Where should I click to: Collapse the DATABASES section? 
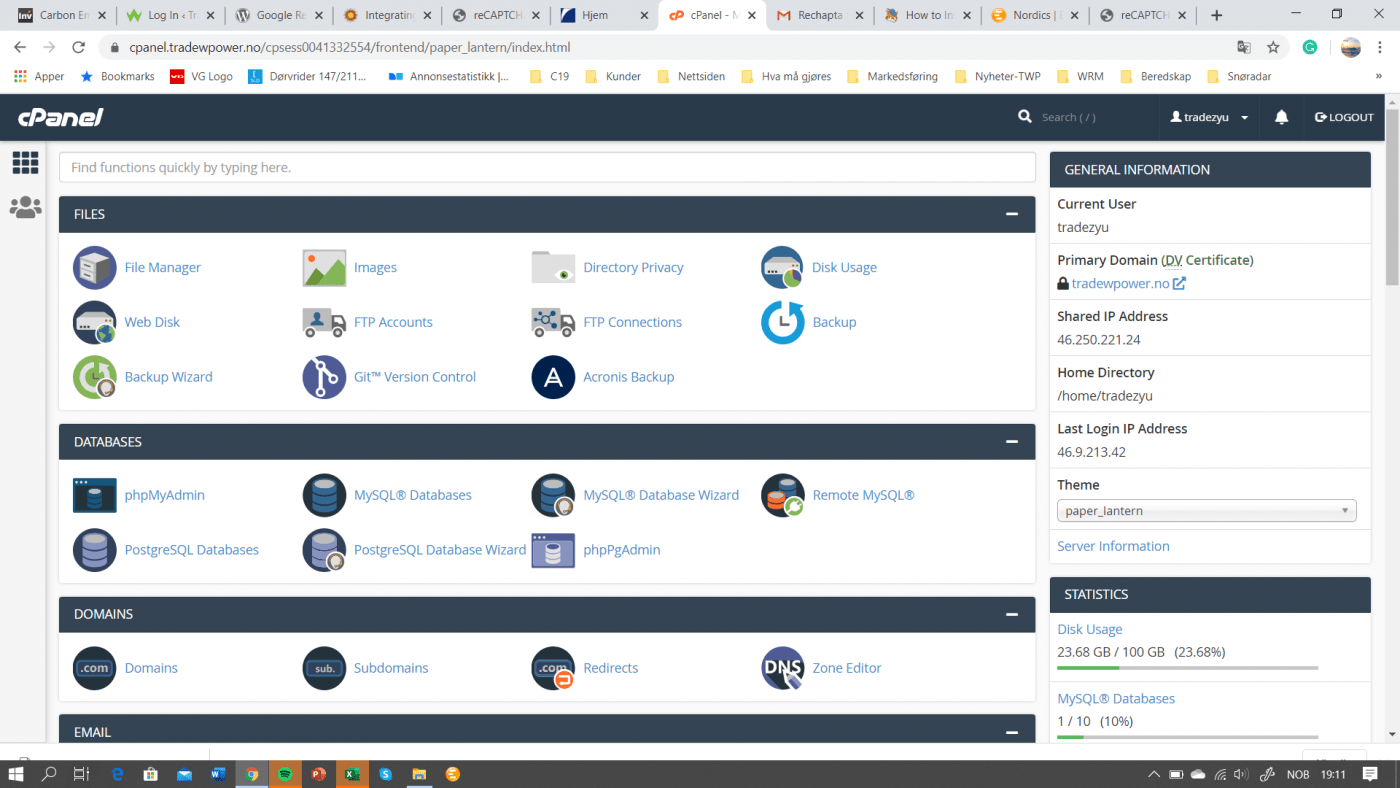click(1012, 442)
